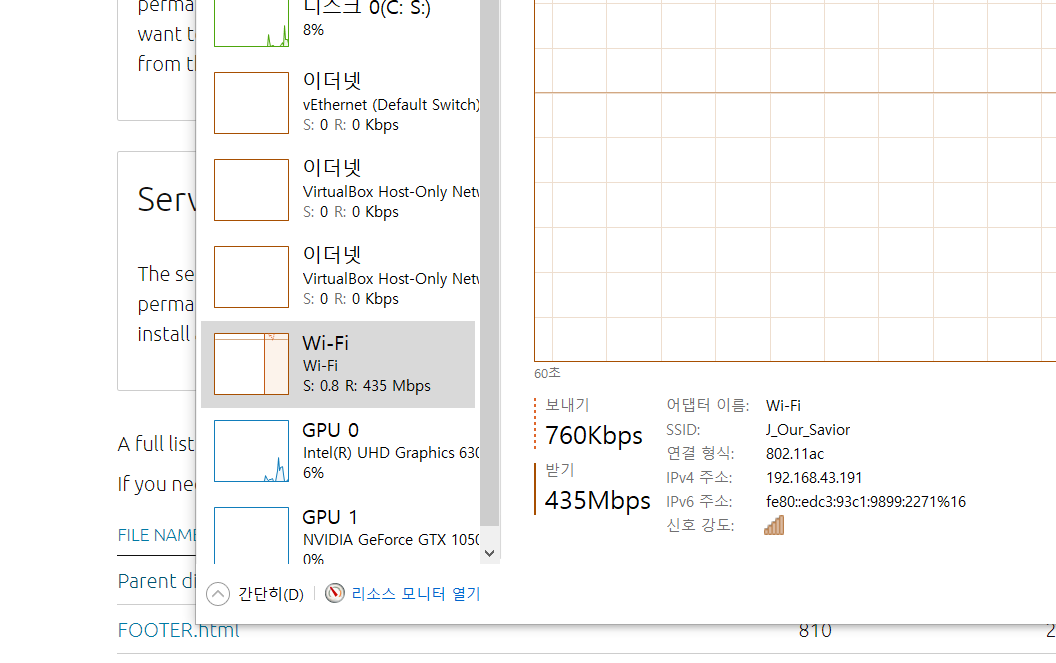Click the sidebar scrollbar down arrow
Screen dimensions: 1056x663
tap(489, 552)
